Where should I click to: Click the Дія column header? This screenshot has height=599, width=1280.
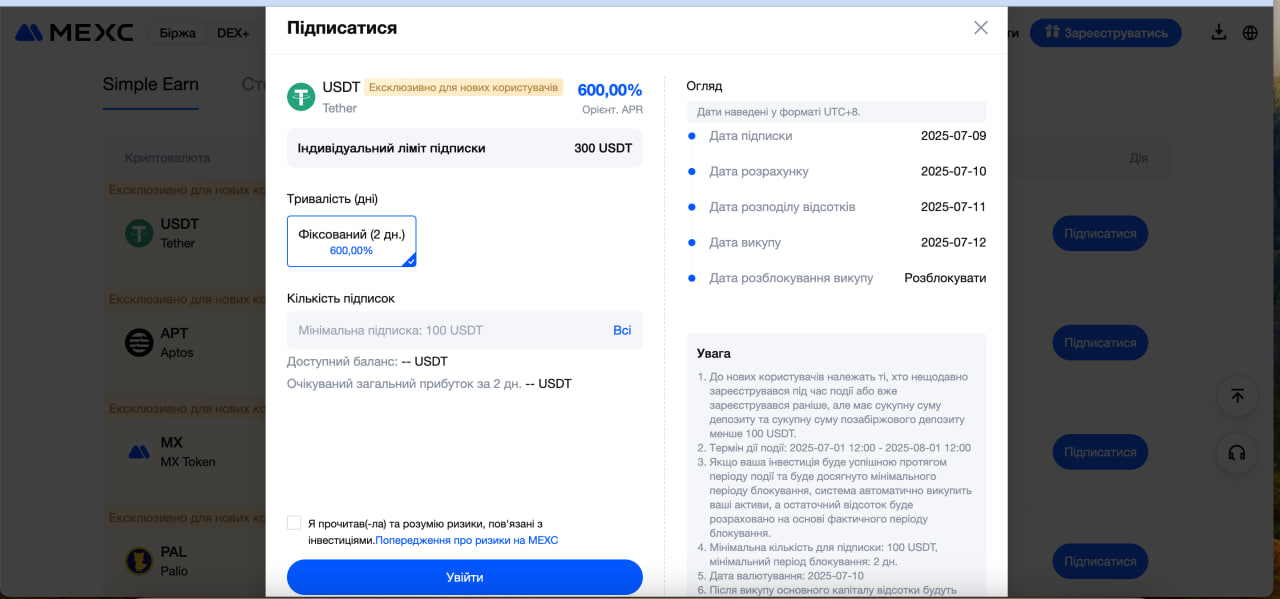(1138, 158)
